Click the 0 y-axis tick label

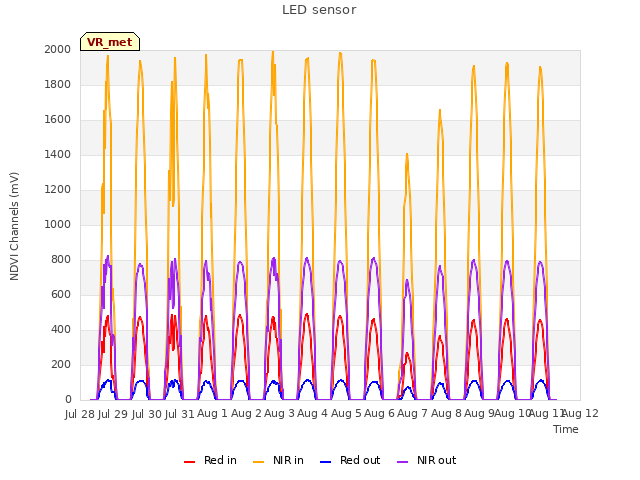point(68,400)
